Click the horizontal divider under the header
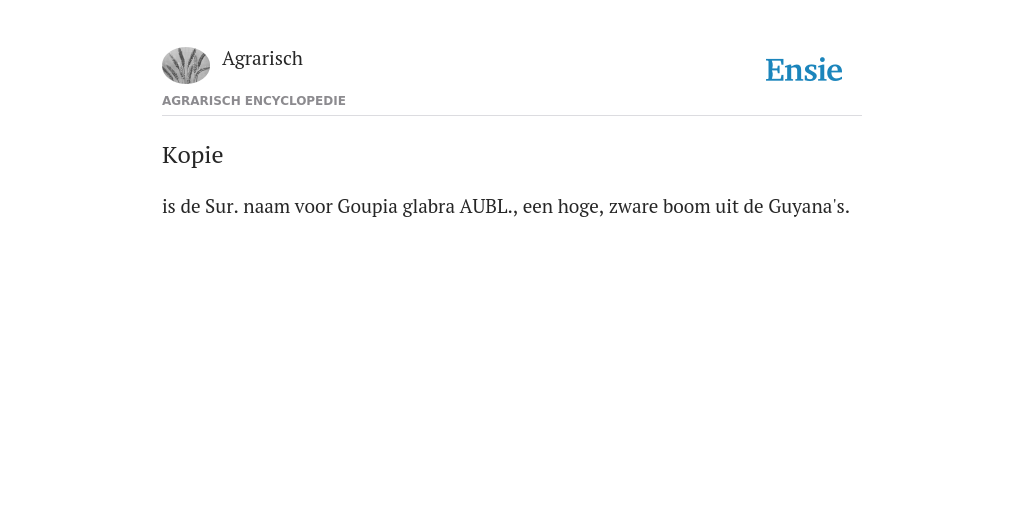The height and width of the screenshot is (512, 1024). (512, 116)
